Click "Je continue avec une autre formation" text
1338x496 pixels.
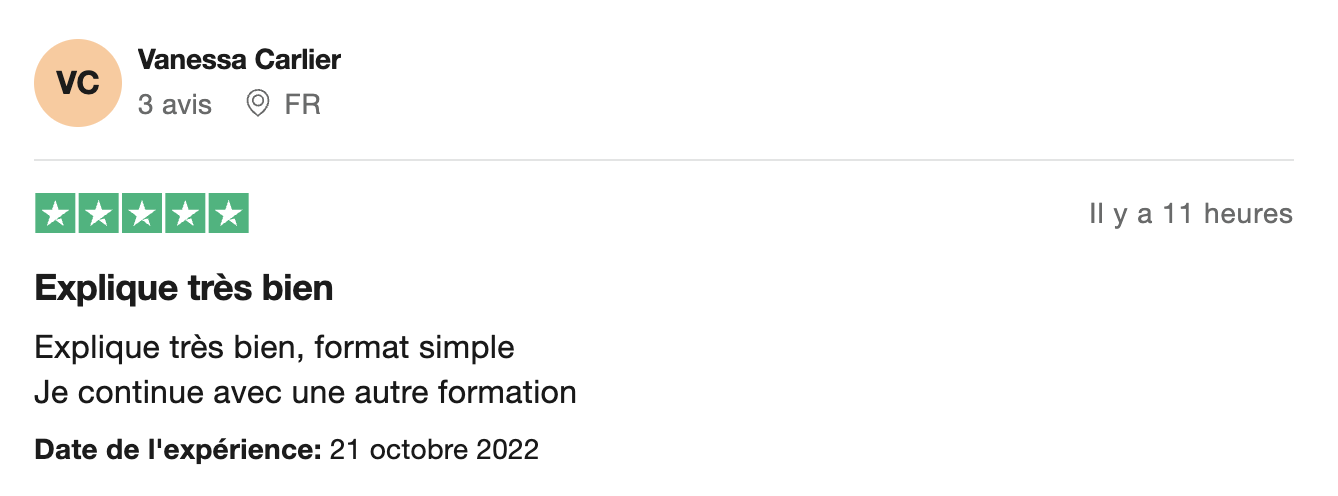305,392
